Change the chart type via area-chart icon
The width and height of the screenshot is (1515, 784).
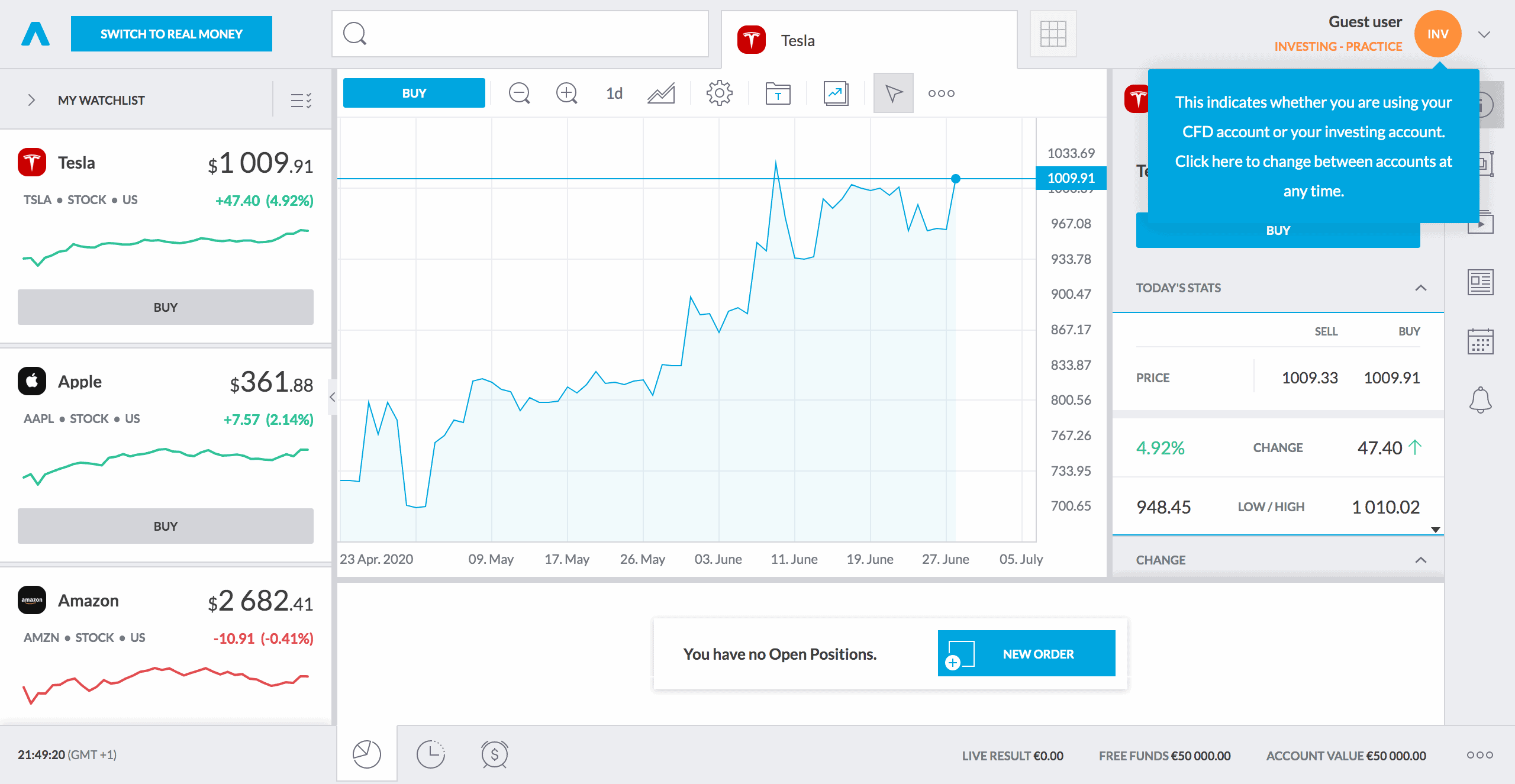[661, 93]
